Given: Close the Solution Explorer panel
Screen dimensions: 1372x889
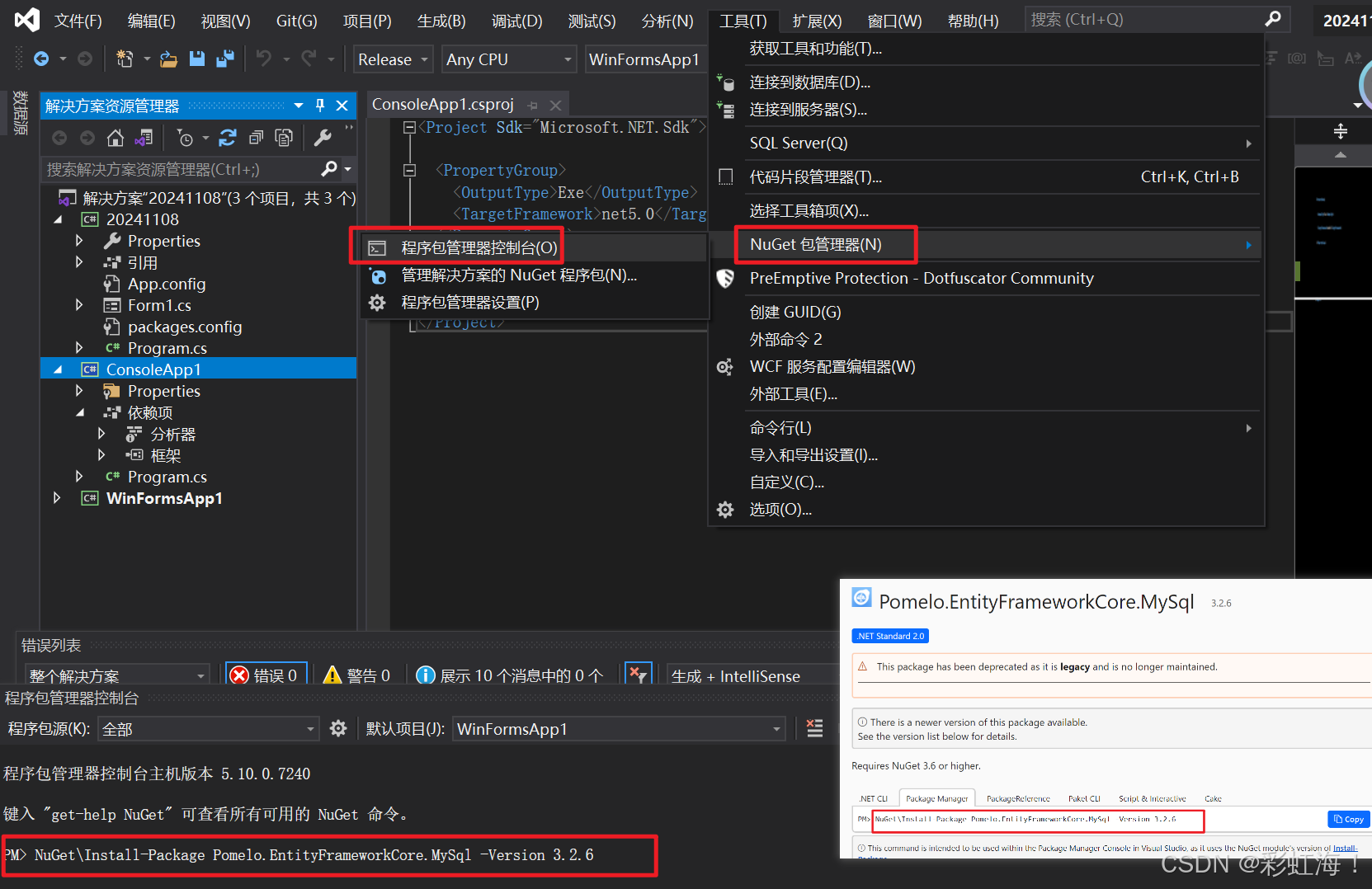Looking at the screenshot, I should click(342, 106).
